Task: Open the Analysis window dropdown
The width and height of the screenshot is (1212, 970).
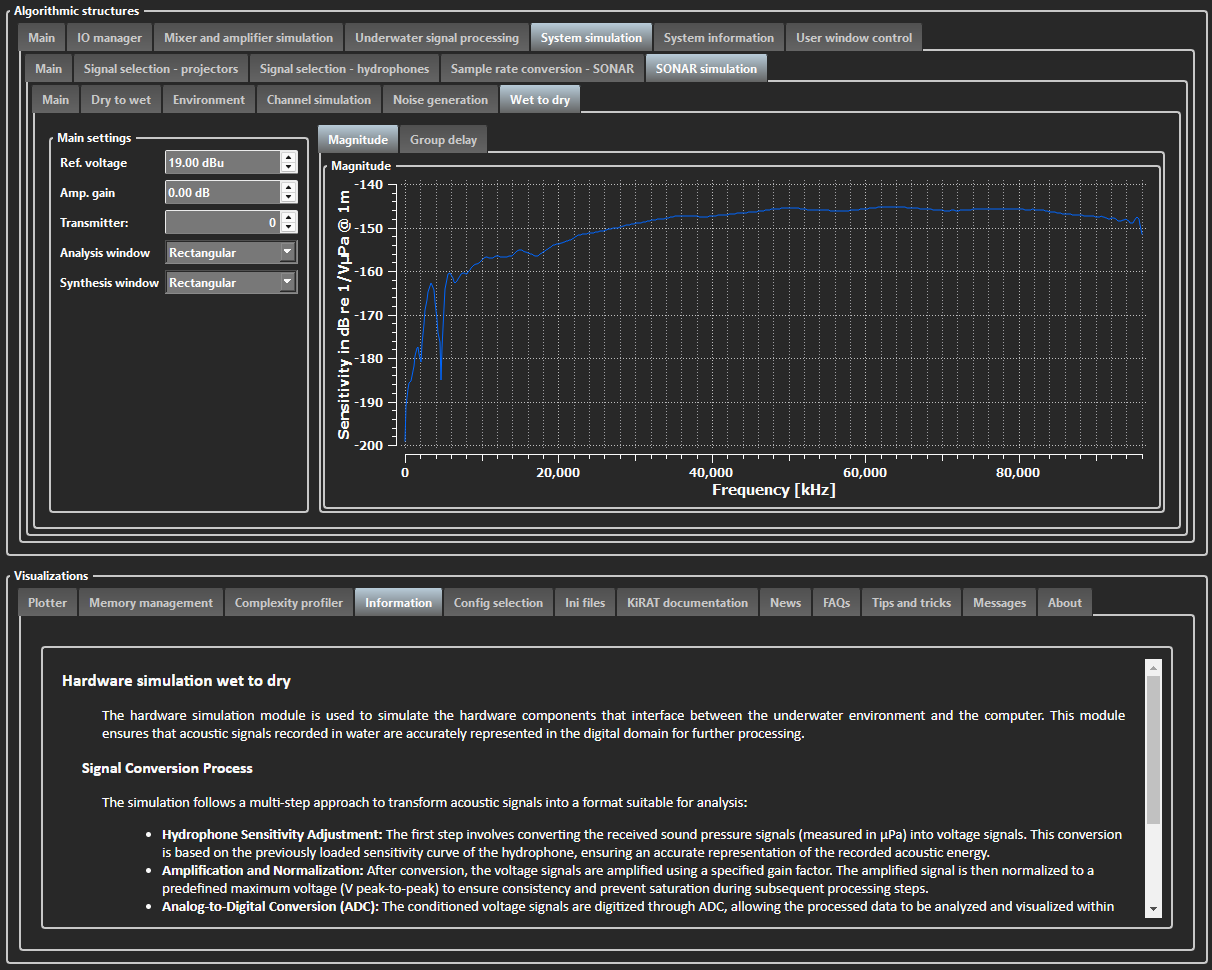Action: point(231,253)
